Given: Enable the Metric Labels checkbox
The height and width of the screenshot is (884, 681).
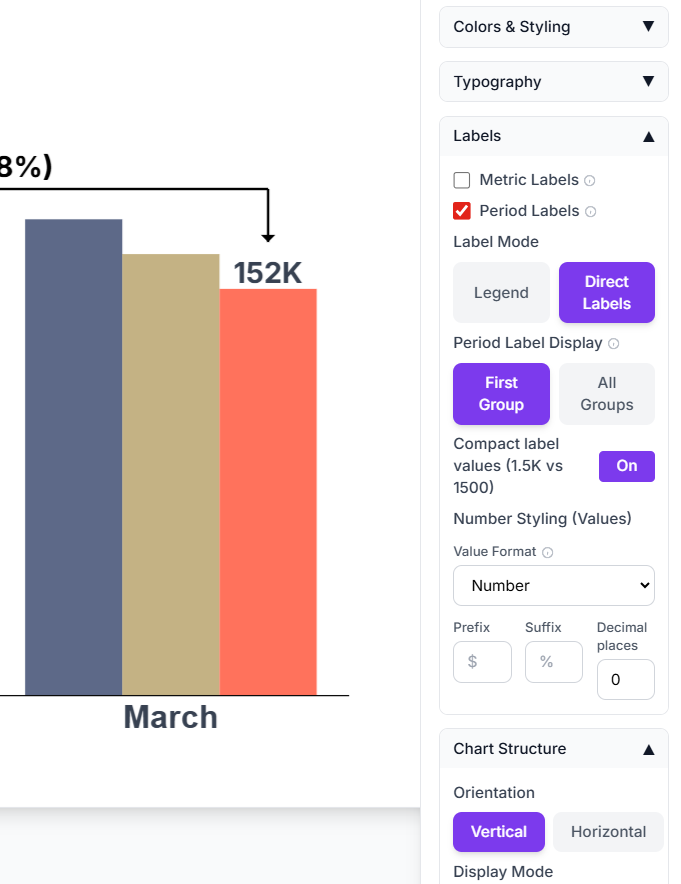Looking at the screenshot, I should pyautogui.click(x=462, y=180).
